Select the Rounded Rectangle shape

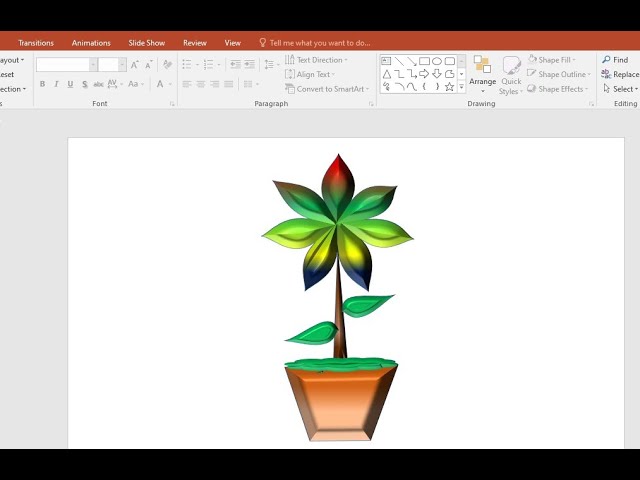coord(449,61)
